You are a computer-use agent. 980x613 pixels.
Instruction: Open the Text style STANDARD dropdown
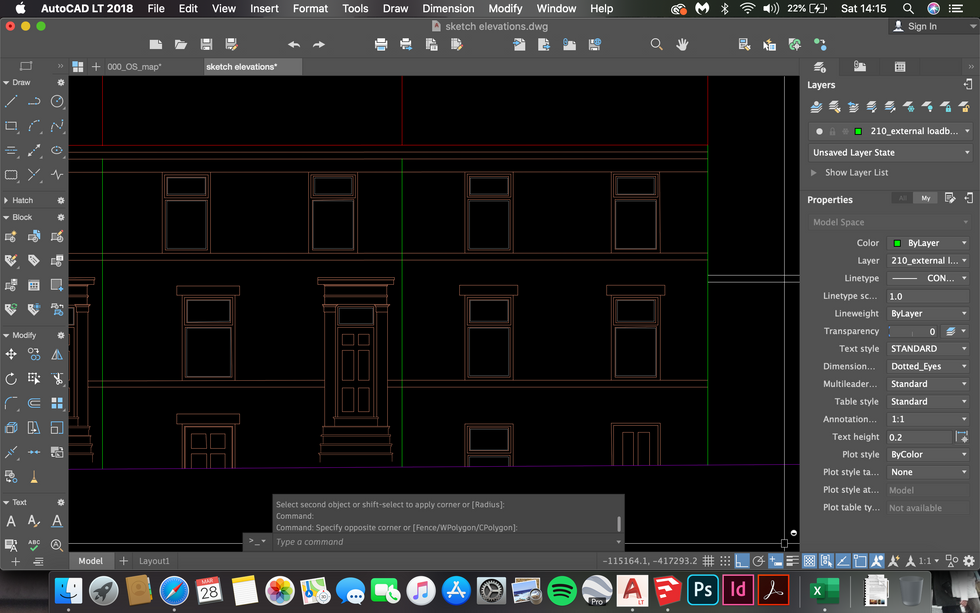pyautogui.click(x=929, y=349)
